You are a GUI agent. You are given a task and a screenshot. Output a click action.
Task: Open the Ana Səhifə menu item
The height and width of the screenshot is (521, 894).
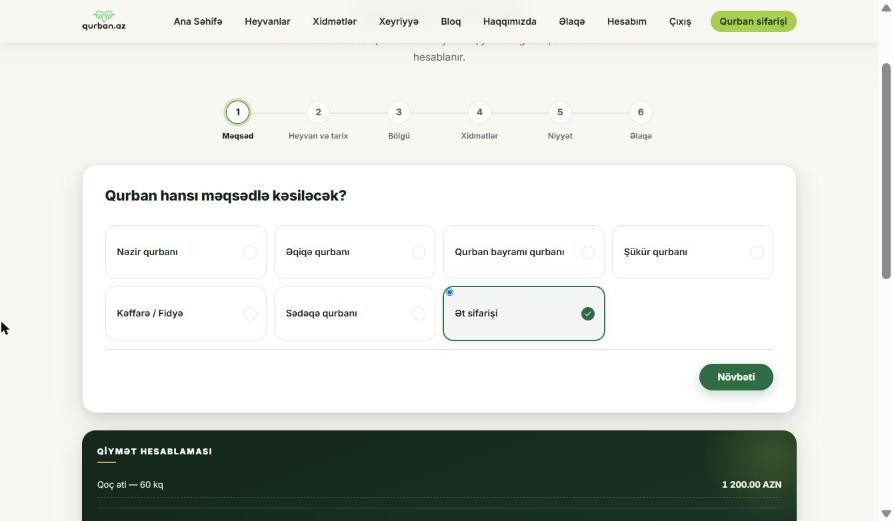[198, 22]
